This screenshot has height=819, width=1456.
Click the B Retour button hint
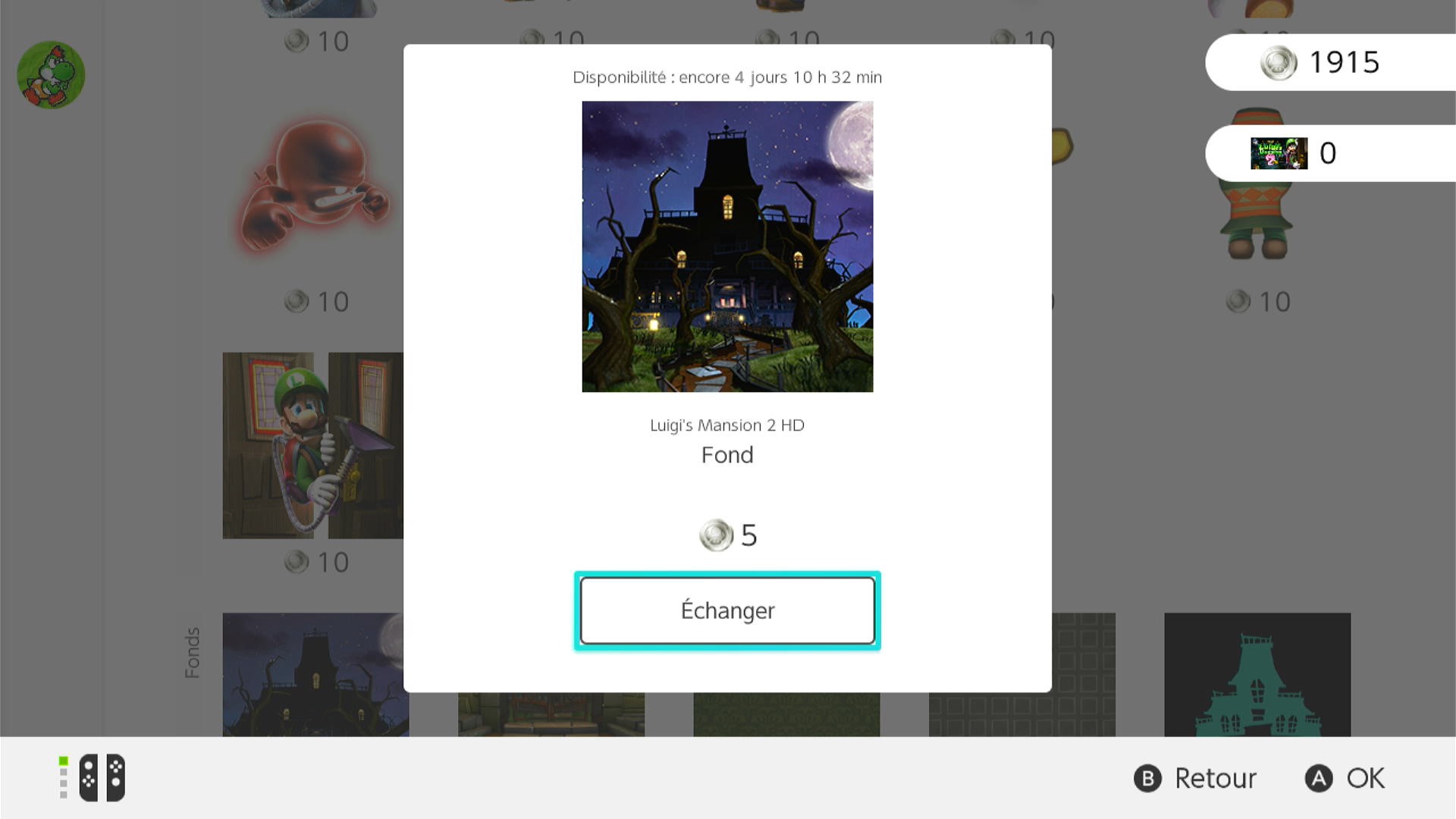pos(1194,778)
